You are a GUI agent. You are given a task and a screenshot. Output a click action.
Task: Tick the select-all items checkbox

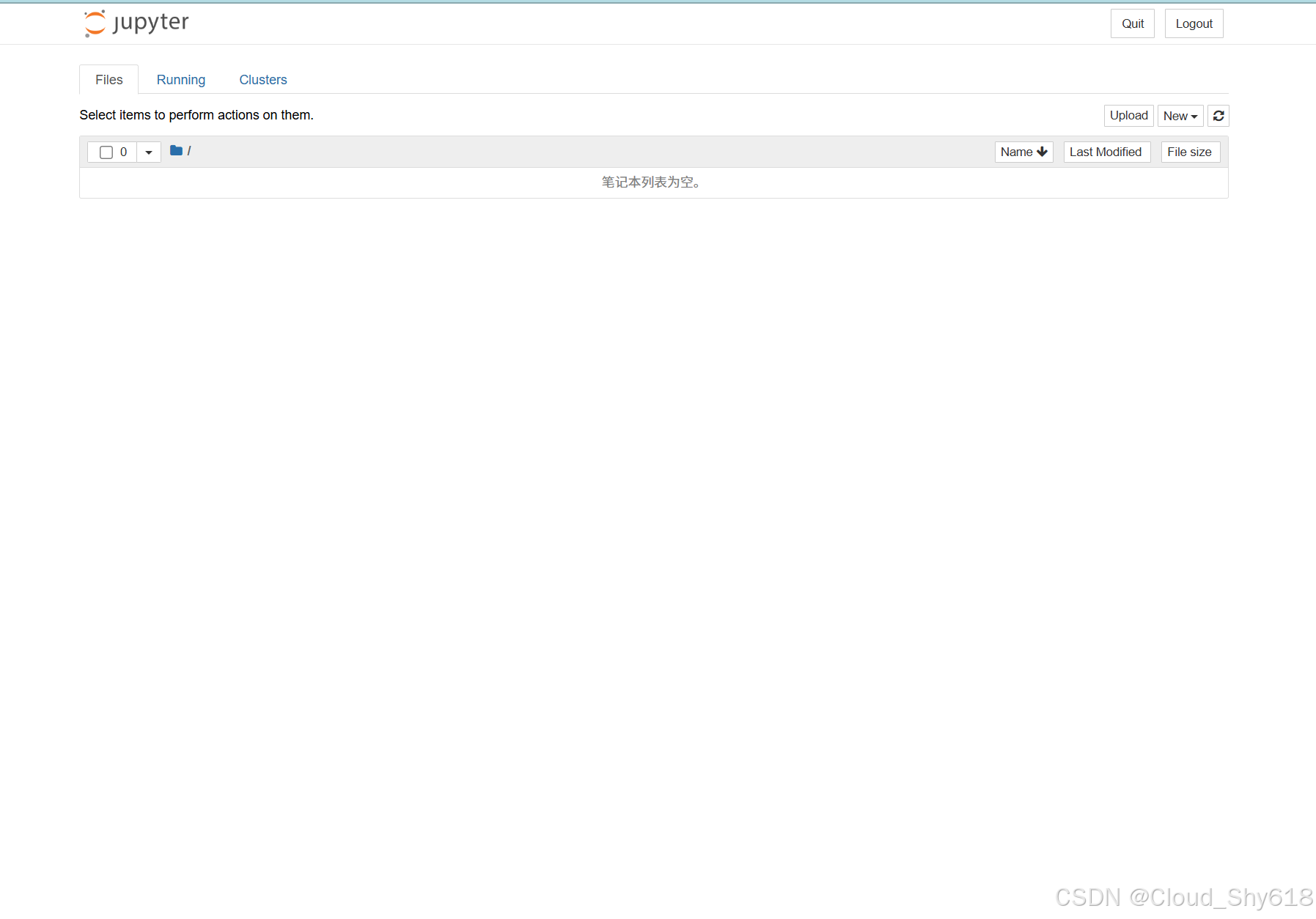106,152
